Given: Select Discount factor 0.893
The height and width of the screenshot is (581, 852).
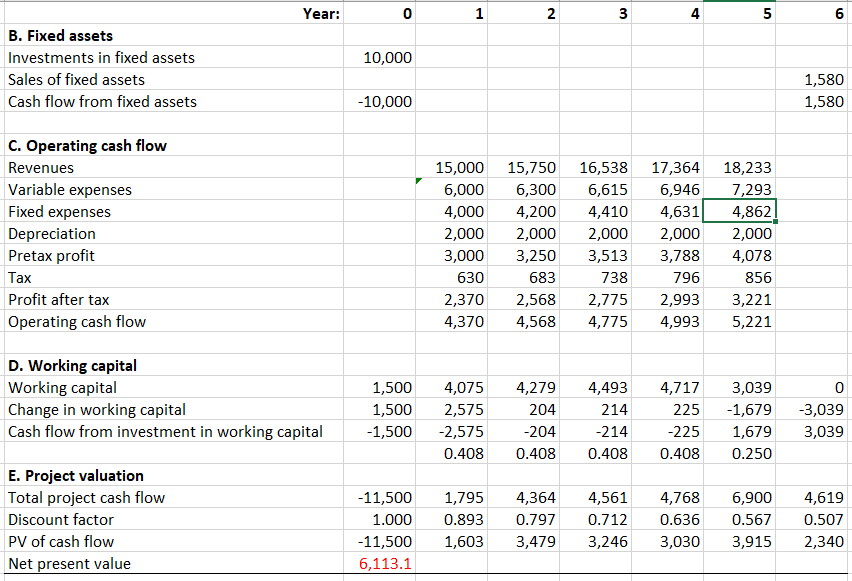Looking at the screenshot, I should (452, 519).
